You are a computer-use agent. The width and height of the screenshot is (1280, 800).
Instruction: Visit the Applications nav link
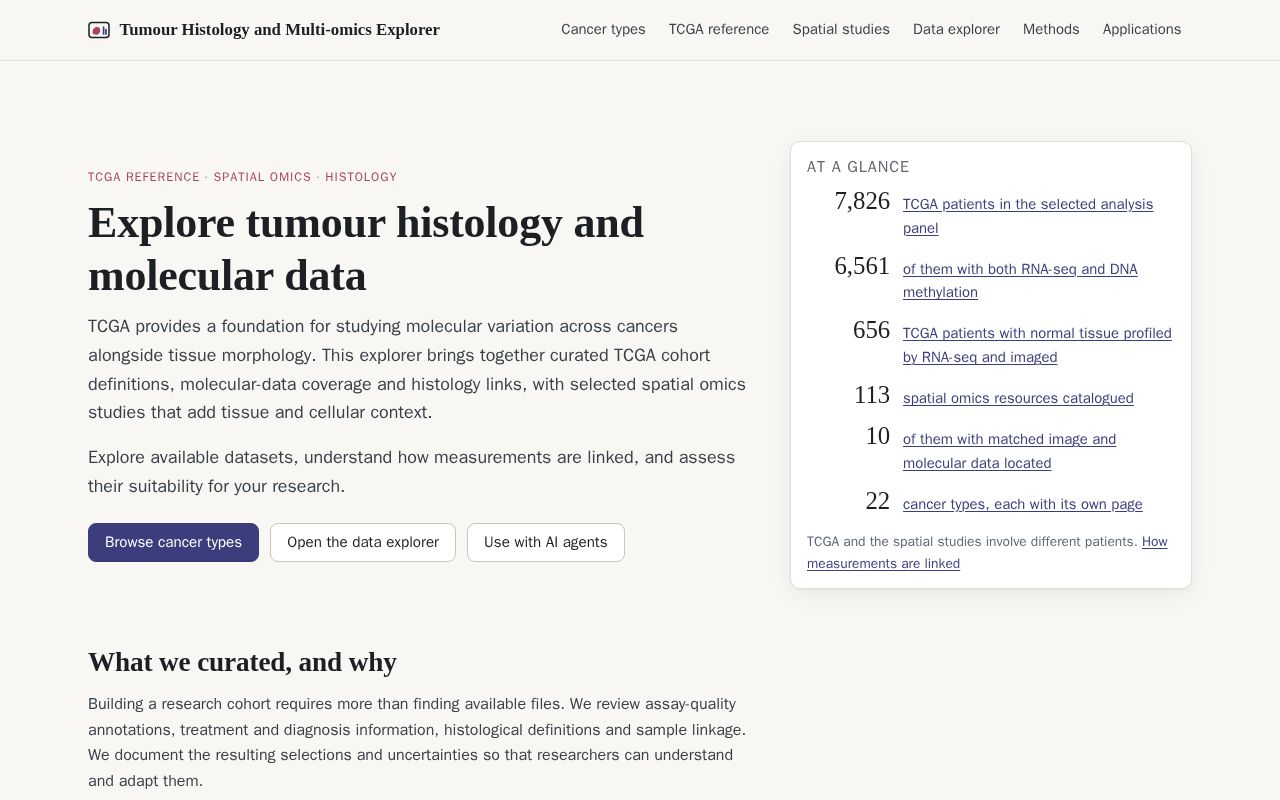(1142, 30)
